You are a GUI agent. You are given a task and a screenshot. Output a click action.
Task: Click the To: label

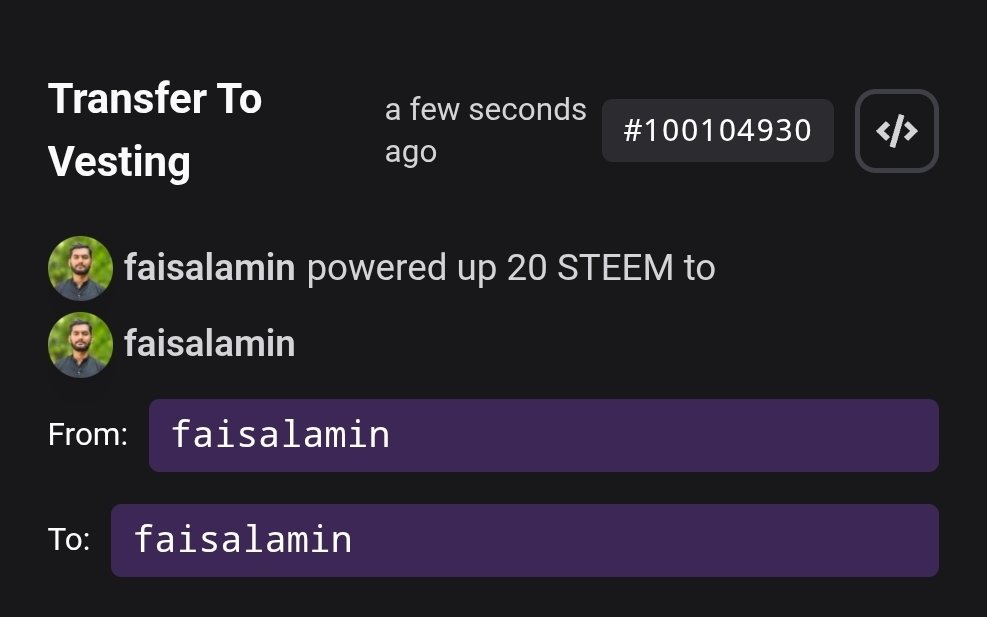point(69,540)
